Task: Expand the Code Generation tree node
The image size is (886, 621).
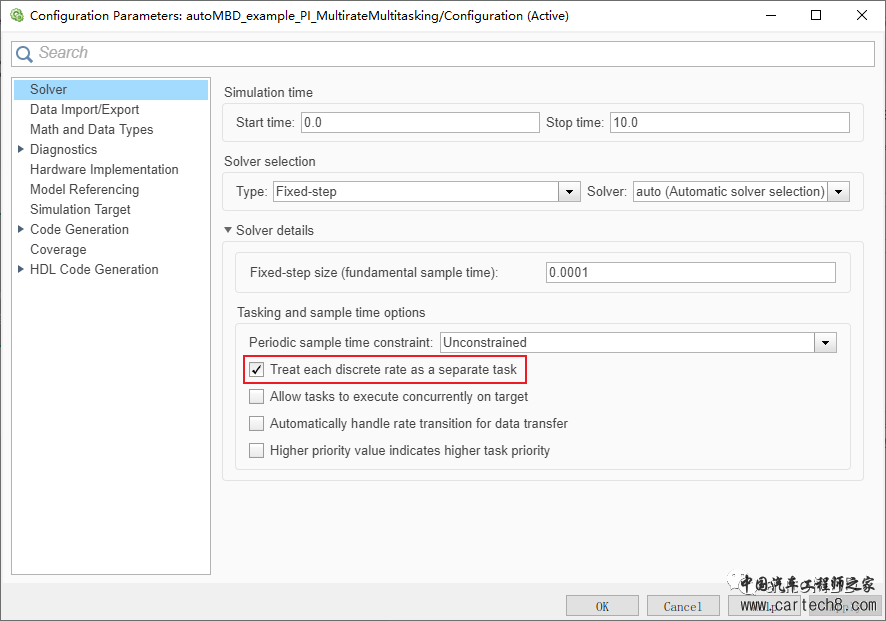Action: (21, 229)
